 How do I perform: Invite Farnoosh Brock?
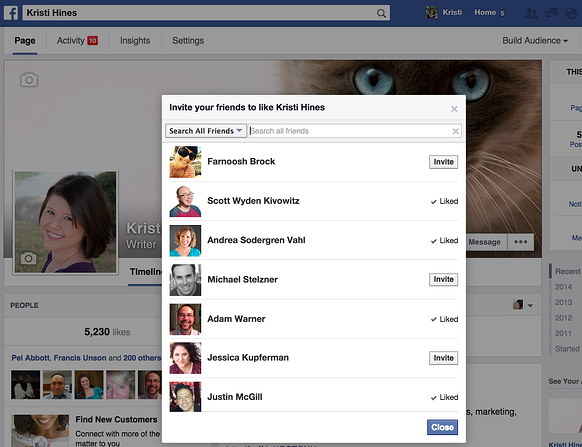click(444, 162)
